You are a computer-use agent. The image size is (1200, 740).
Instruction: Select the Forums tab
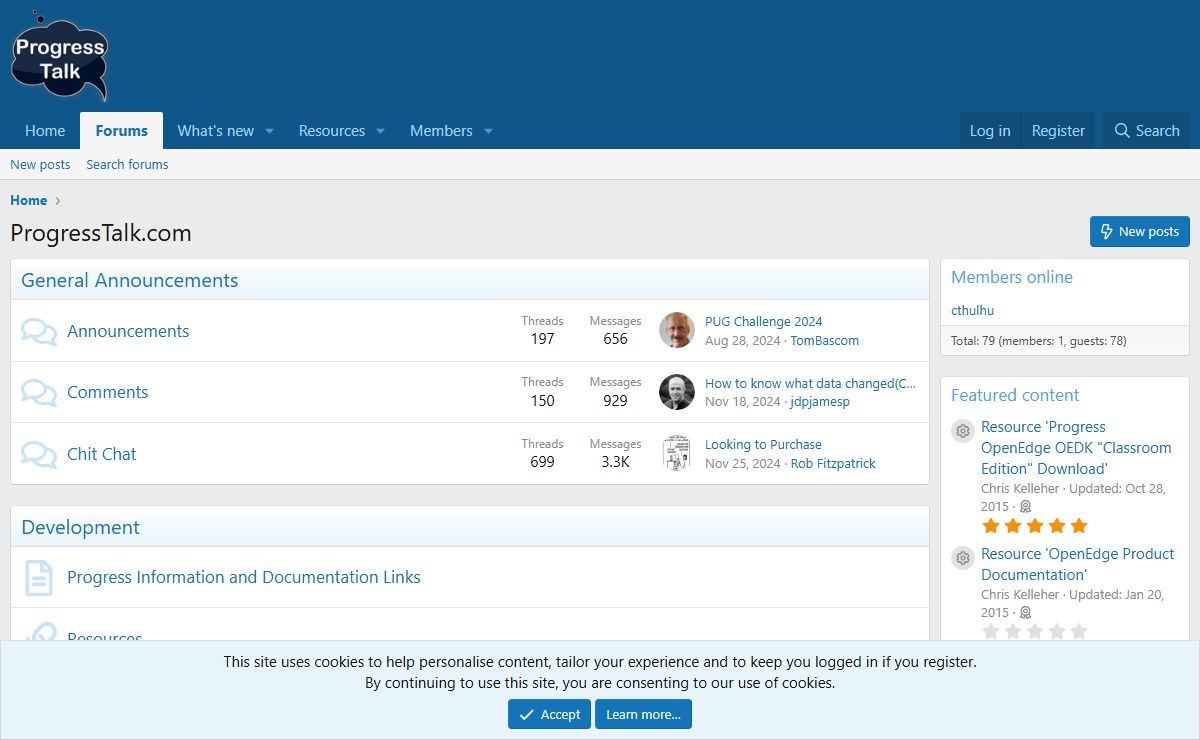tap(122, 131)
